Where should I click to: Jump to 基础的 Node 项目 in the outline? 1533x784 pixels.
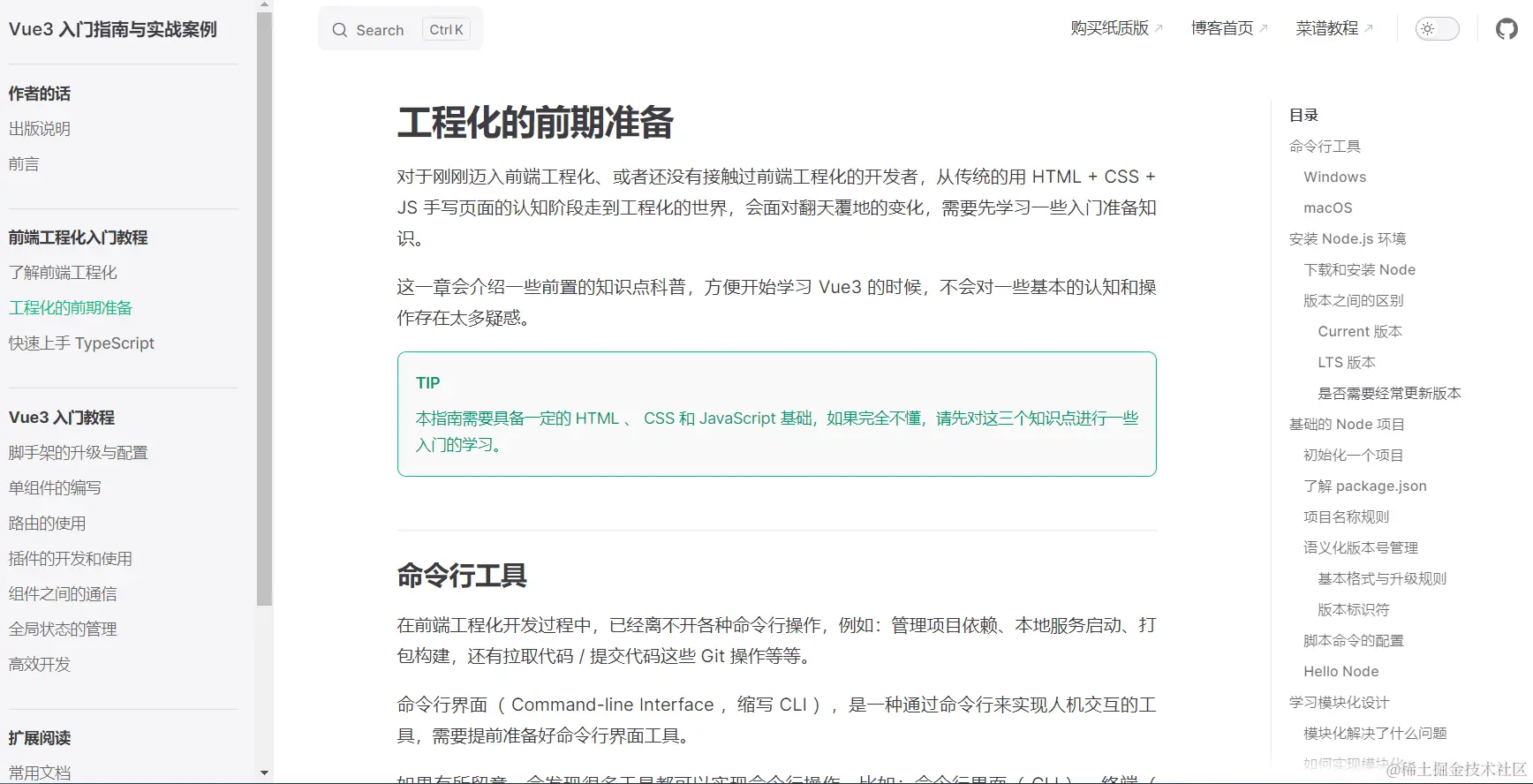pyautogui.click(x=1347, y=425)
